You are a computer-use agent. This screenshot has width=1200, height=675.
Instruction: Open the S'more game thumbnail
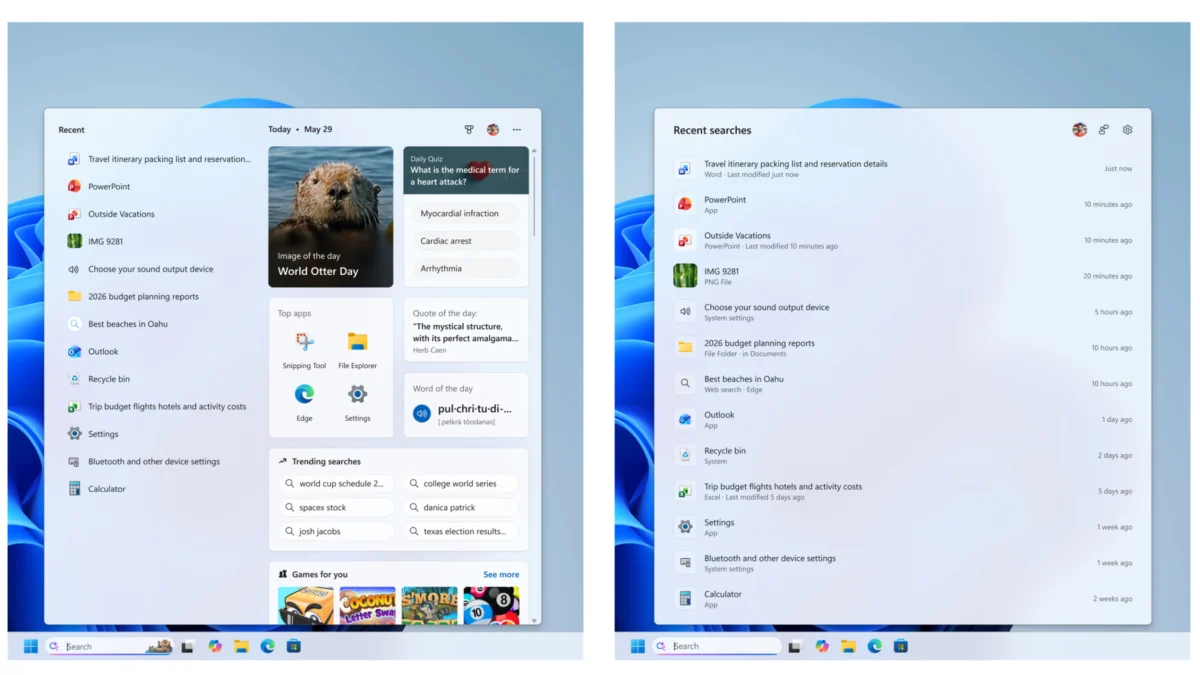pyautogui.click(x=429, y=606)
